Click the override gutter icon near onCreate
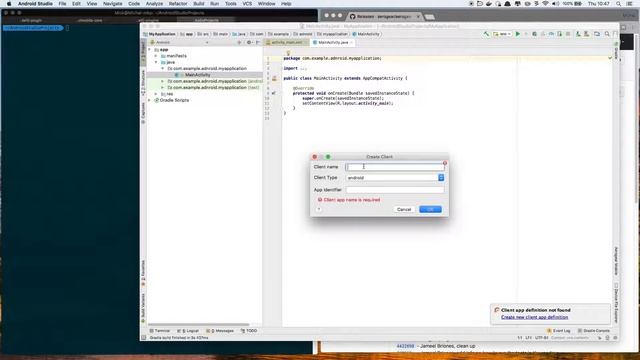The image size is (640, 360). [274, 93]
